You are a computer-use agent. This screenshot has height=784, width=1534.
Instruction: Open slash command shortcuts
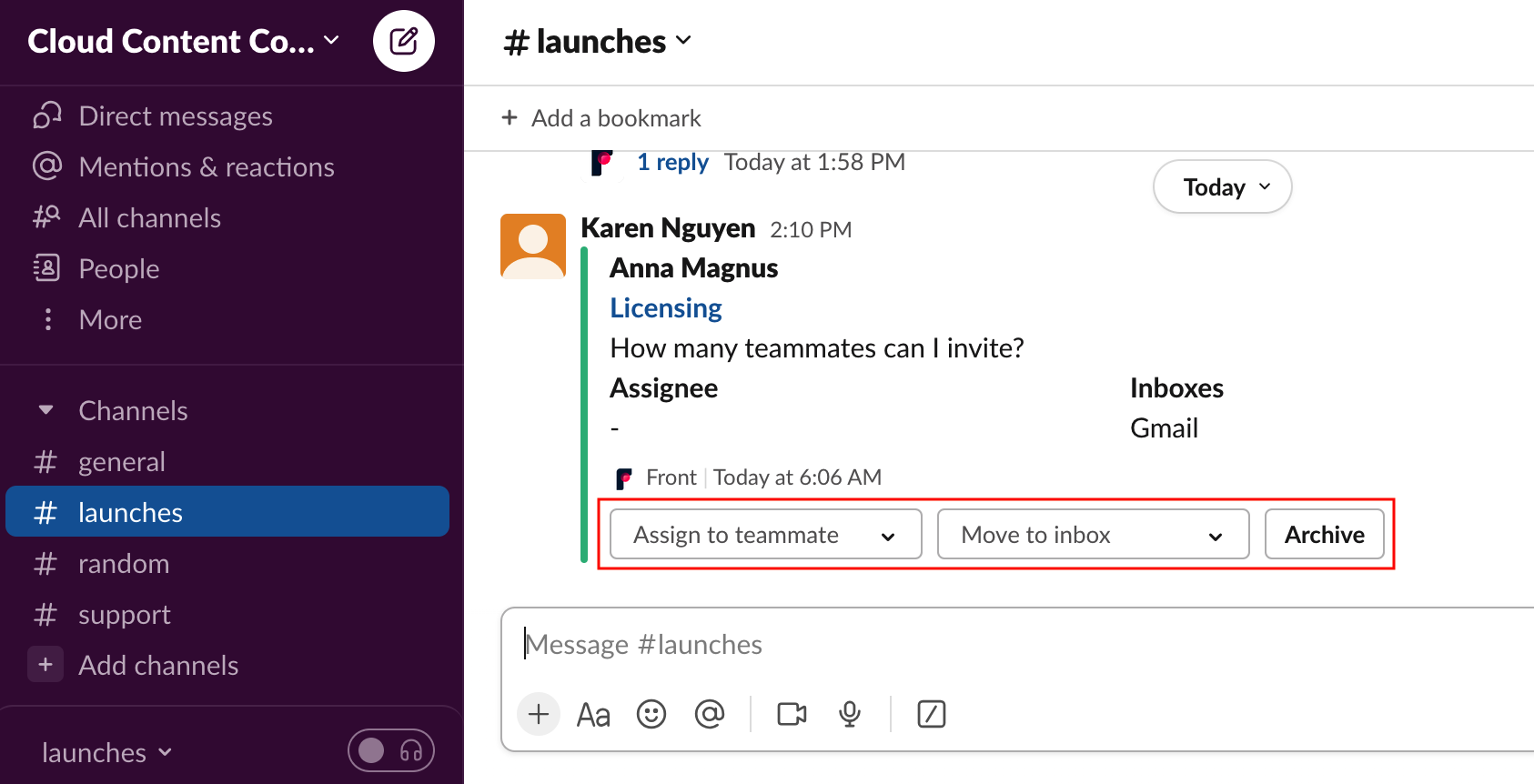(x=932, y=715)
